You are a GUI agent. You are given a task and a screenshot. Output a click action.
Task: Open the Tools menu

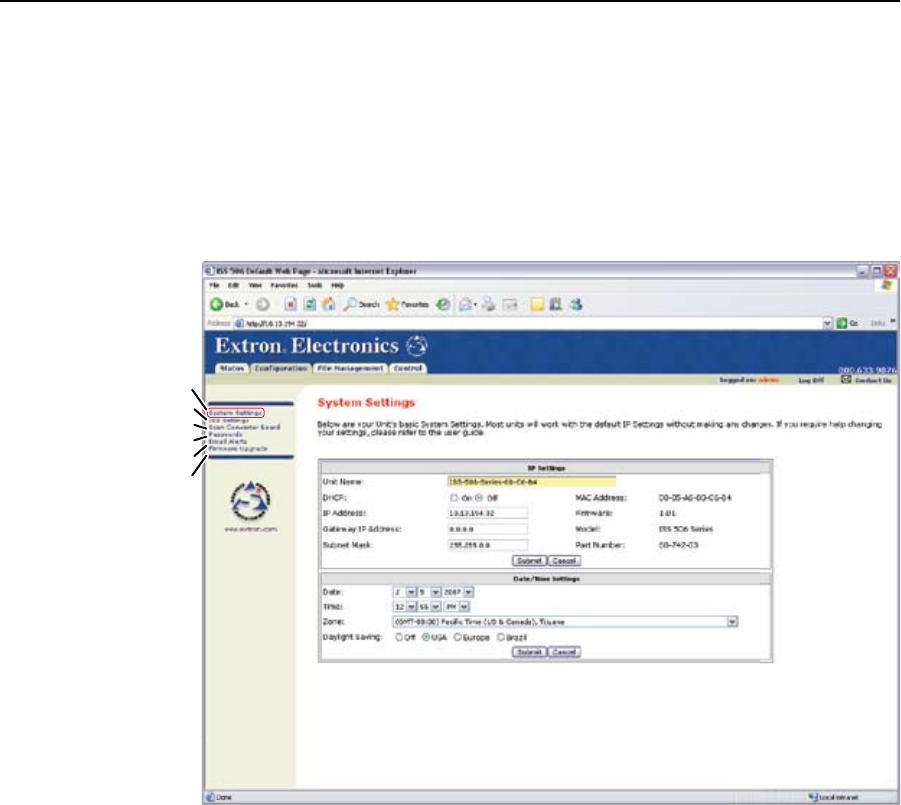[x=315, y=286]
